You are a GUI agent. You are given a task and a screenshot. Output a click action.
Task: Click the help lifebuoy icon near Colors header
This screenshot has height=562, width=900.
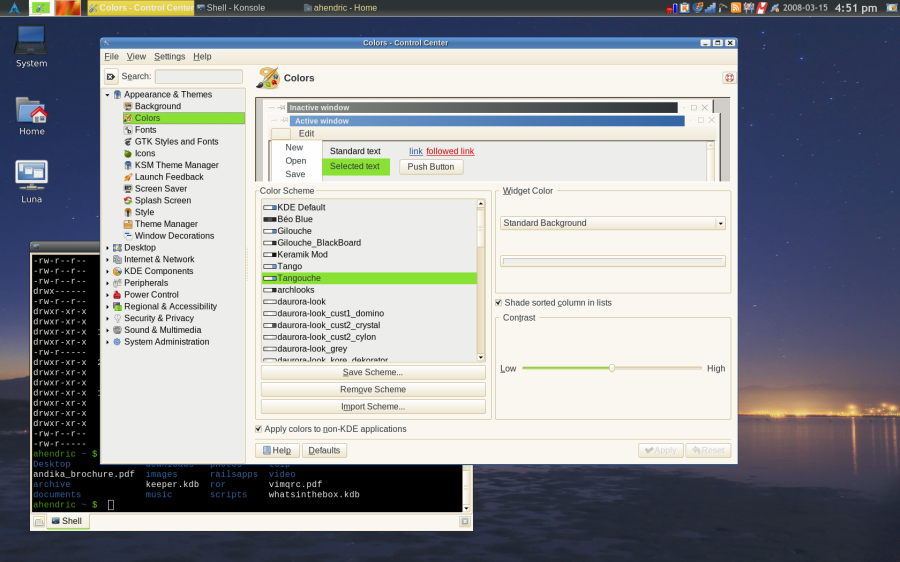pos(729,77)
